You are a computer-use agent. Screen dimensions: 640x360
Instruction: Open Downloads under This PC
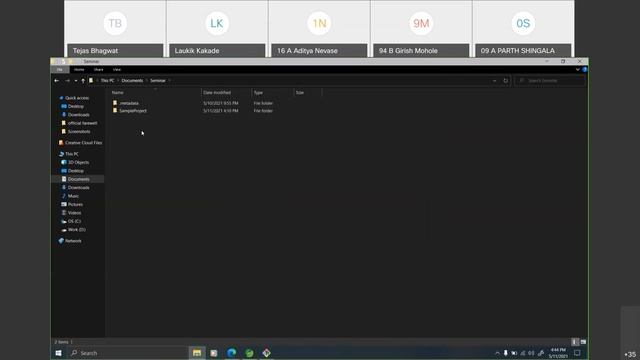pos(78,187)
